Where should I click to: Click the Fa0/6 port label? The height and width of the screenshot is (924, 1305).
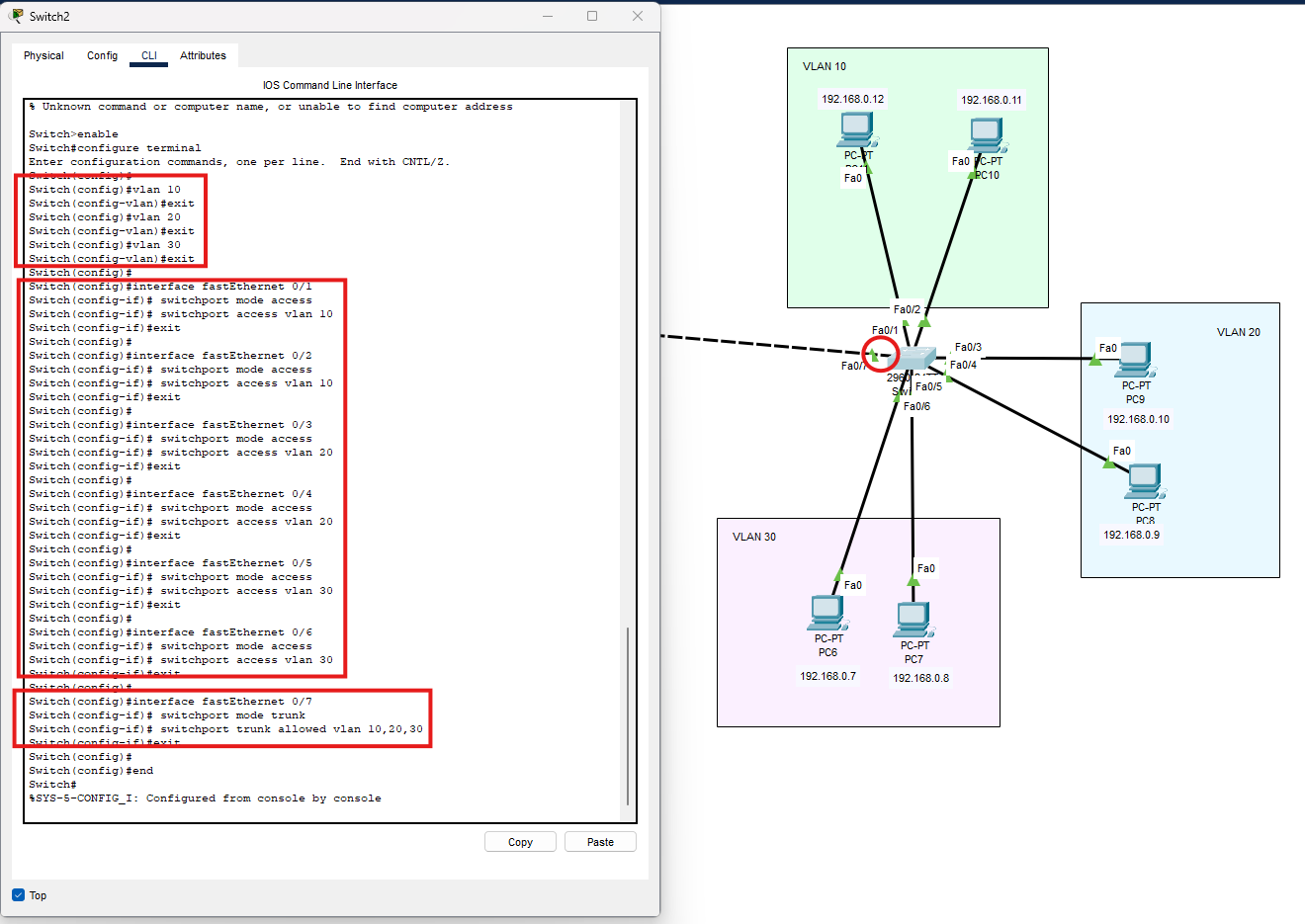click(916, 406)
